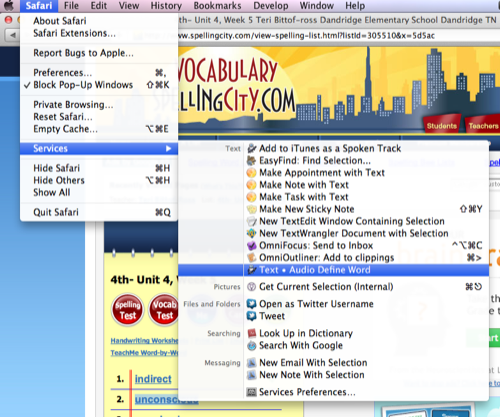This screenshot has height=417, width=500.
Task: Open the History menu
Action: (x=166, y=6)
